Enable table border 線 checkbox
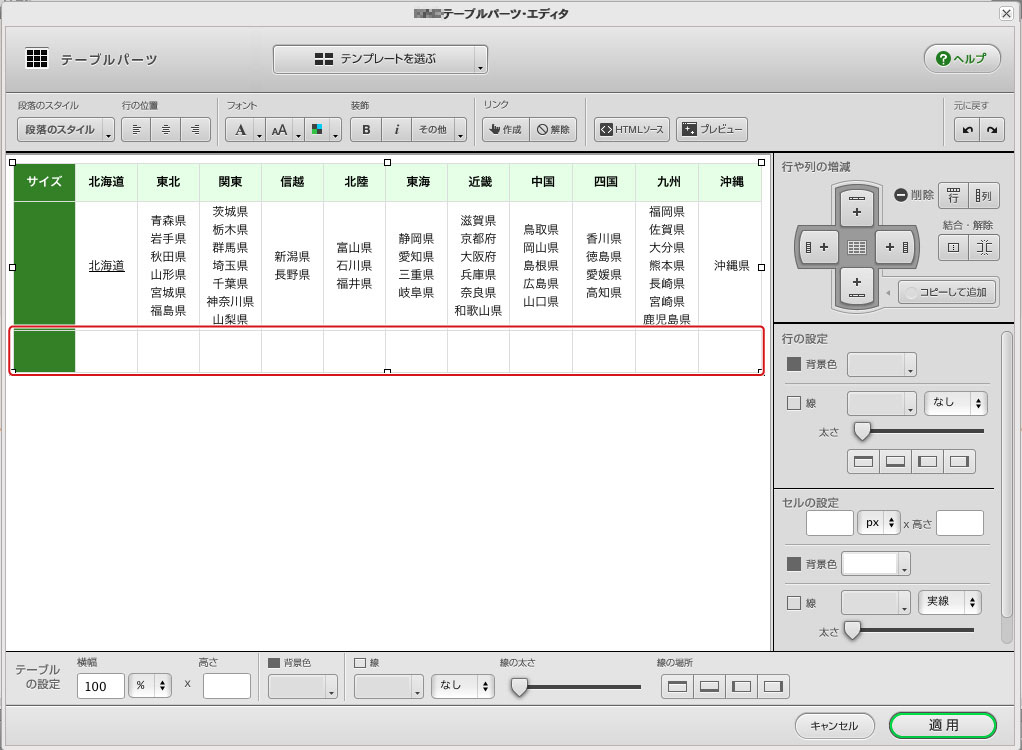1022x750 pixels. pos(360,663)
